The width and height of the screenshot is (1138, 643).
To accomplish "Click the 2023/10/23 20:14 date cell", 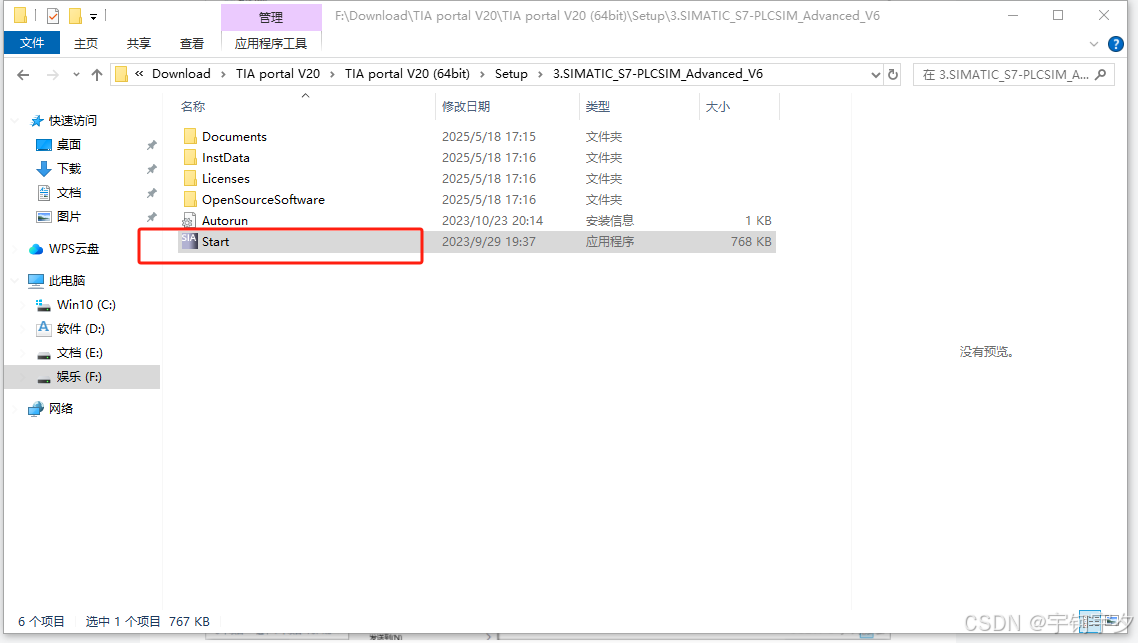I will [492, 221].
